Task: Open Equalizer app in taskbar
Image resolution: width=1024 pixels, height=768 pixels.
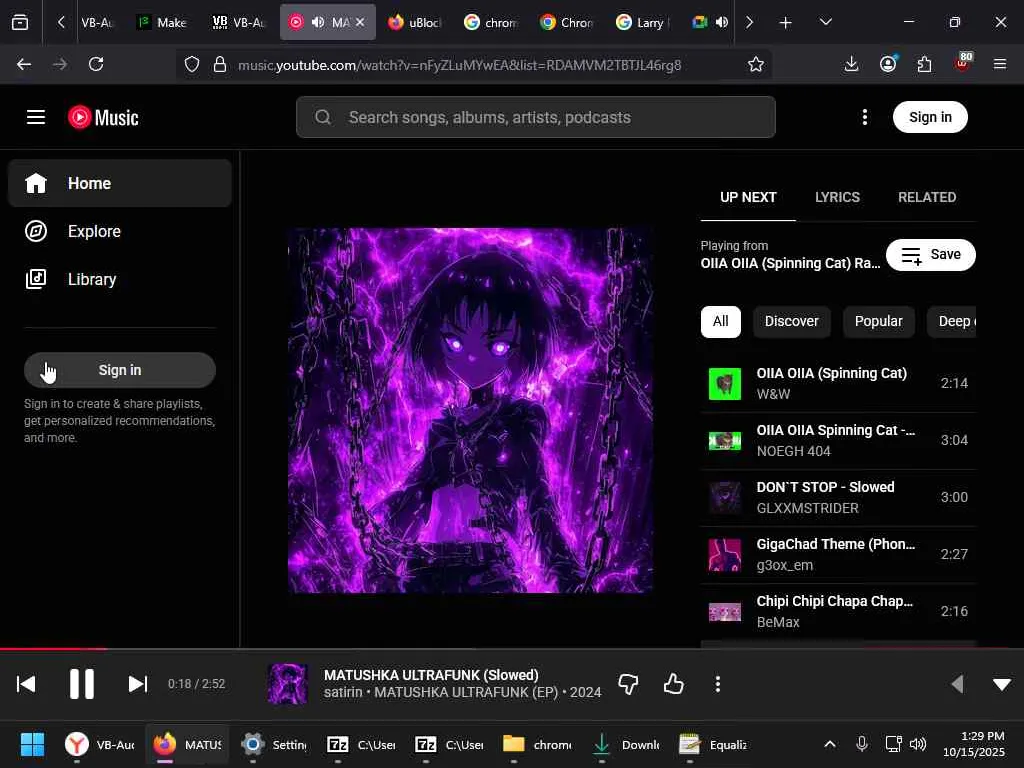Action: [x=714, y=744]
